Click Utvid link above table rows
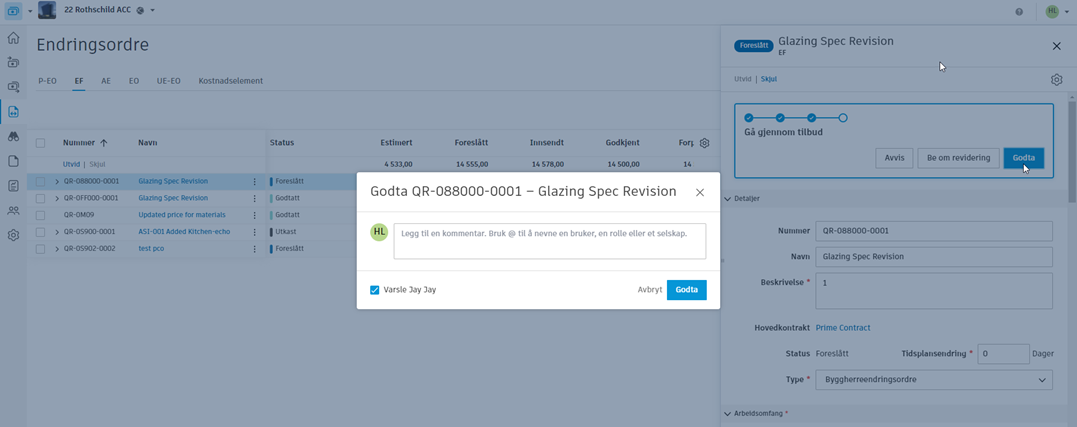This screenshot has width=1077, height=427. [x=71, y=164]
